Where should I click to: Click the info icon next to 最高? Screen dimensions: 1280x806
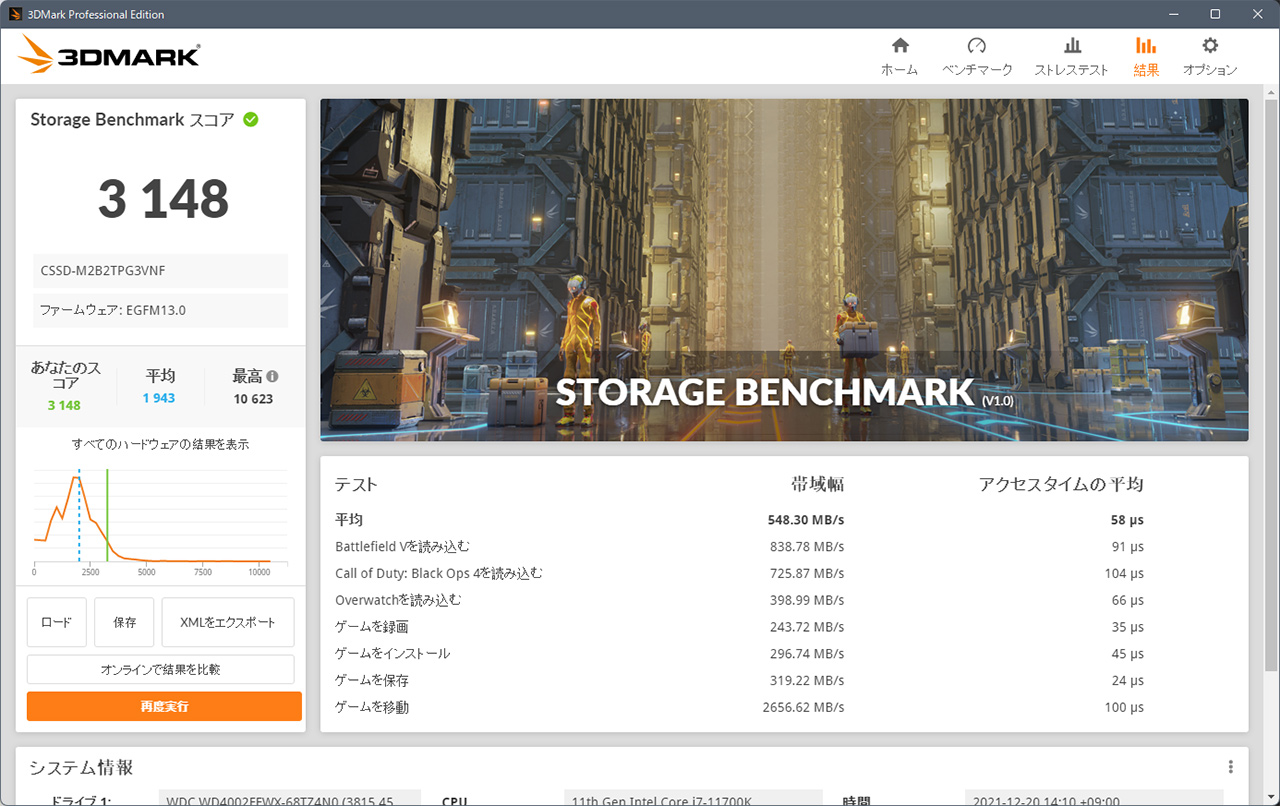click(272, 377)
